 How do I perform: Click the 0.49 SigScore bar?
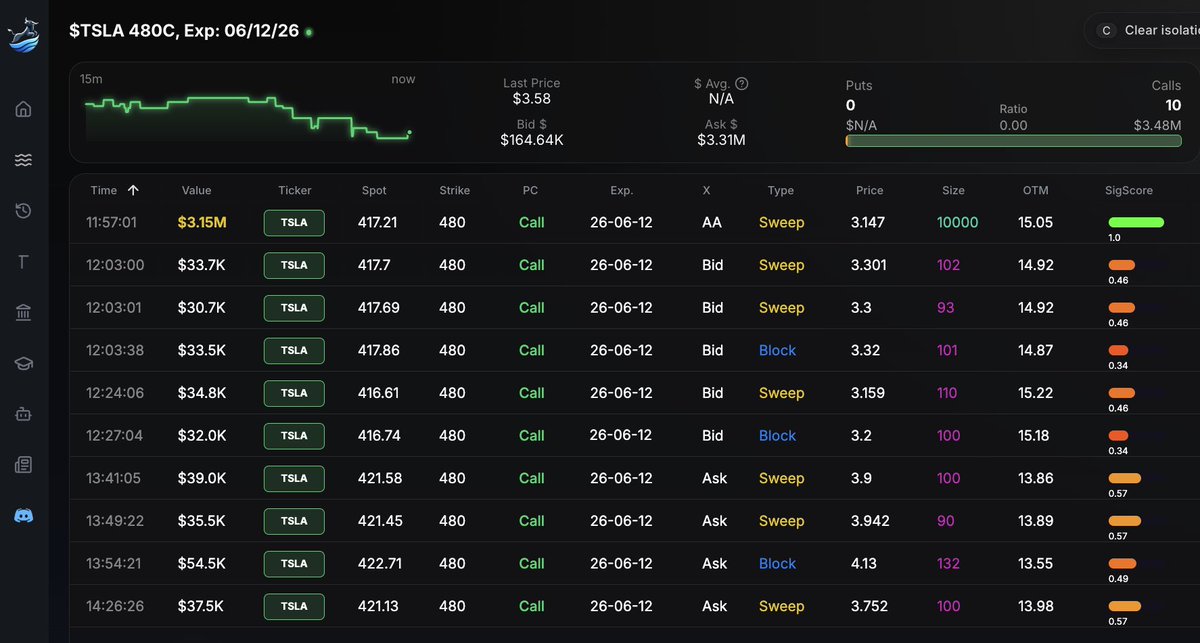pos(1122,563)
